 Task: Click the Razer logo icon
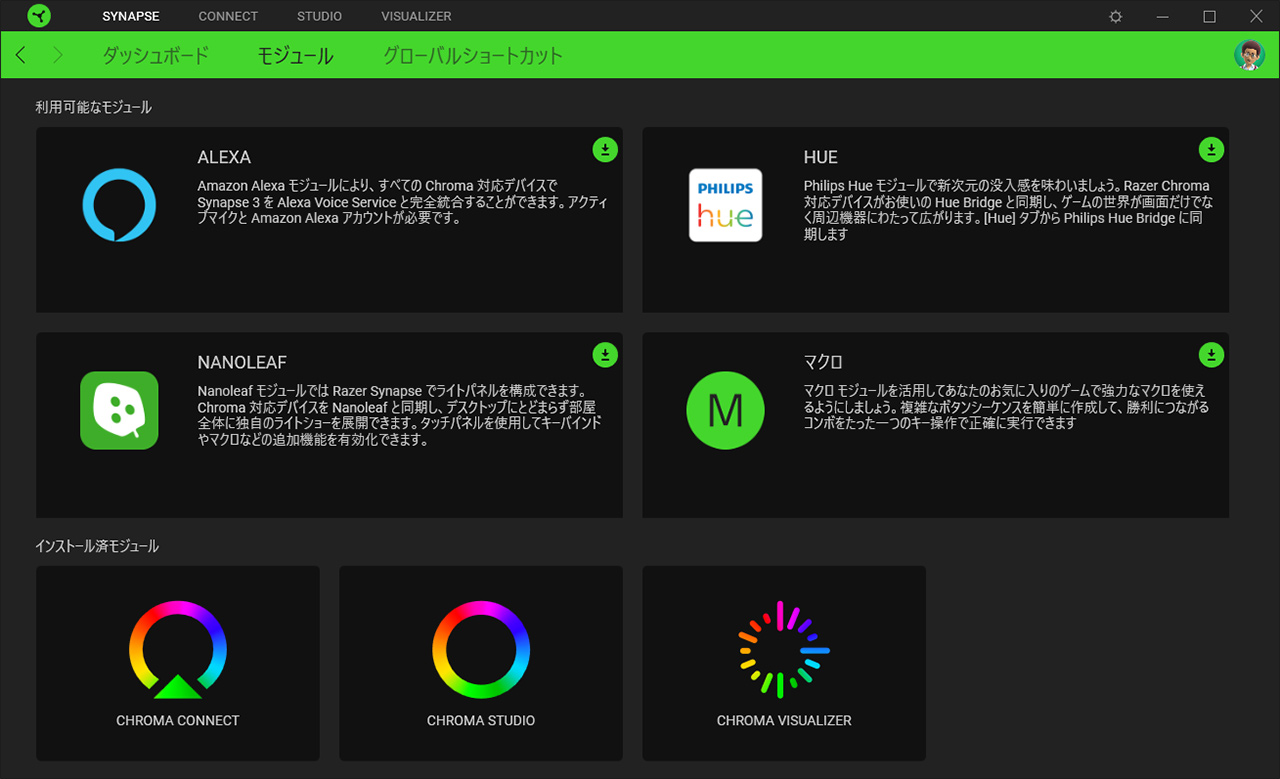point(39,16)
